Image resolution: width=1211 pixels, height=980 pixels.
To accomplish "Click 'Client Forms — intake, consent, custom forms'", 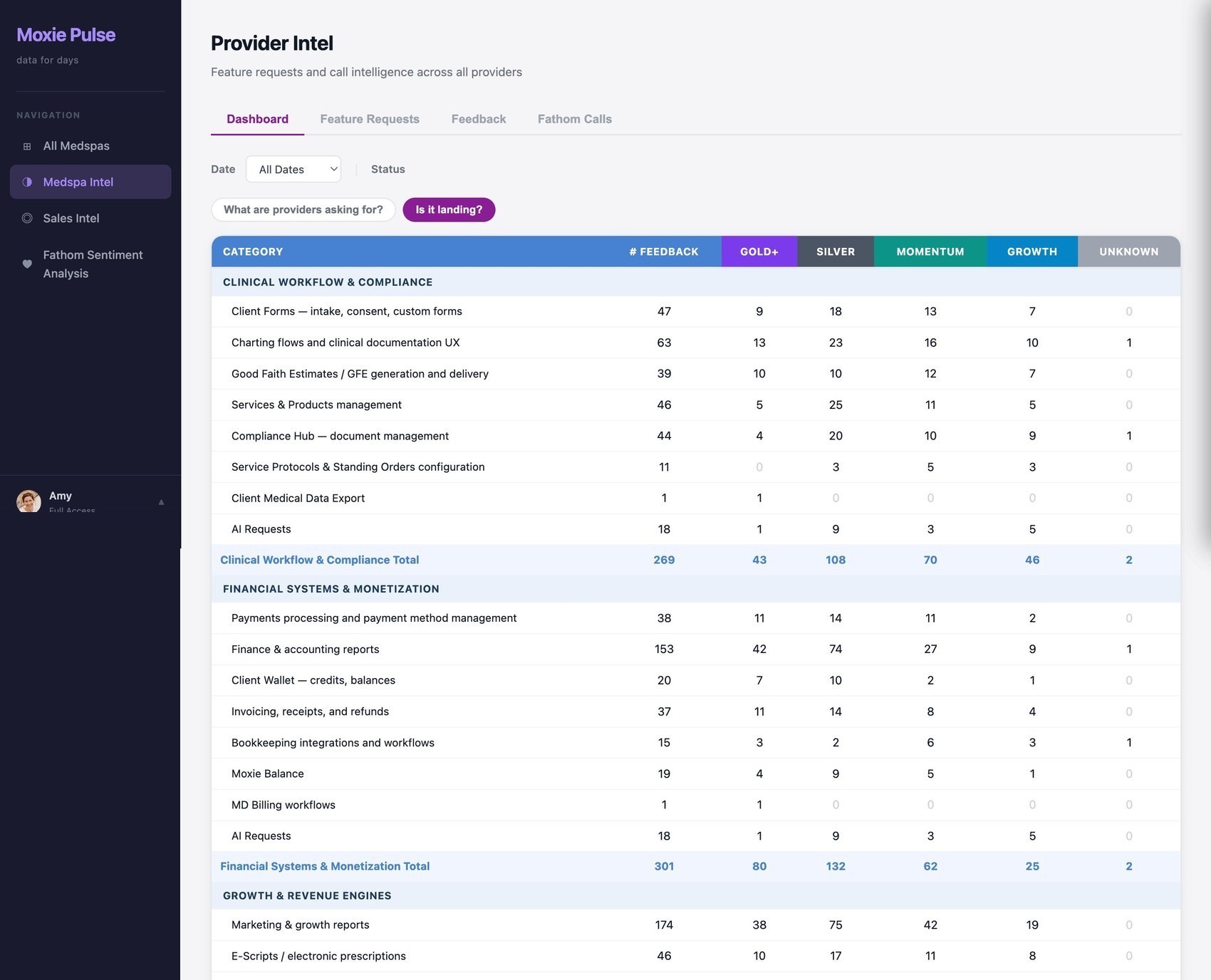I will click(x=347, y=312).
